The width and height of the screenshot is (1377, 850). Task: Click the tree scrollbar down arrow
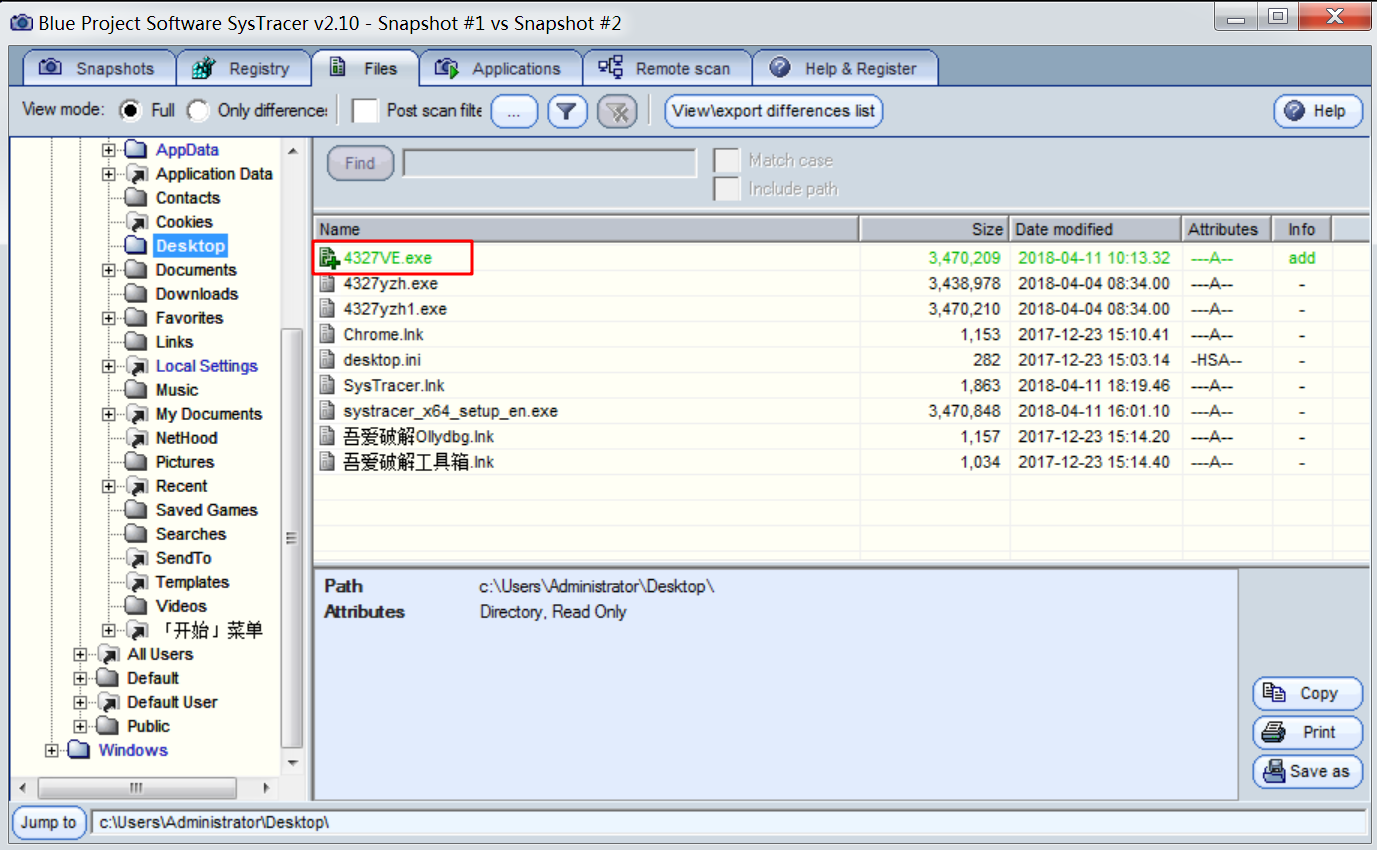pyautogui.click(x=292, y=763)
